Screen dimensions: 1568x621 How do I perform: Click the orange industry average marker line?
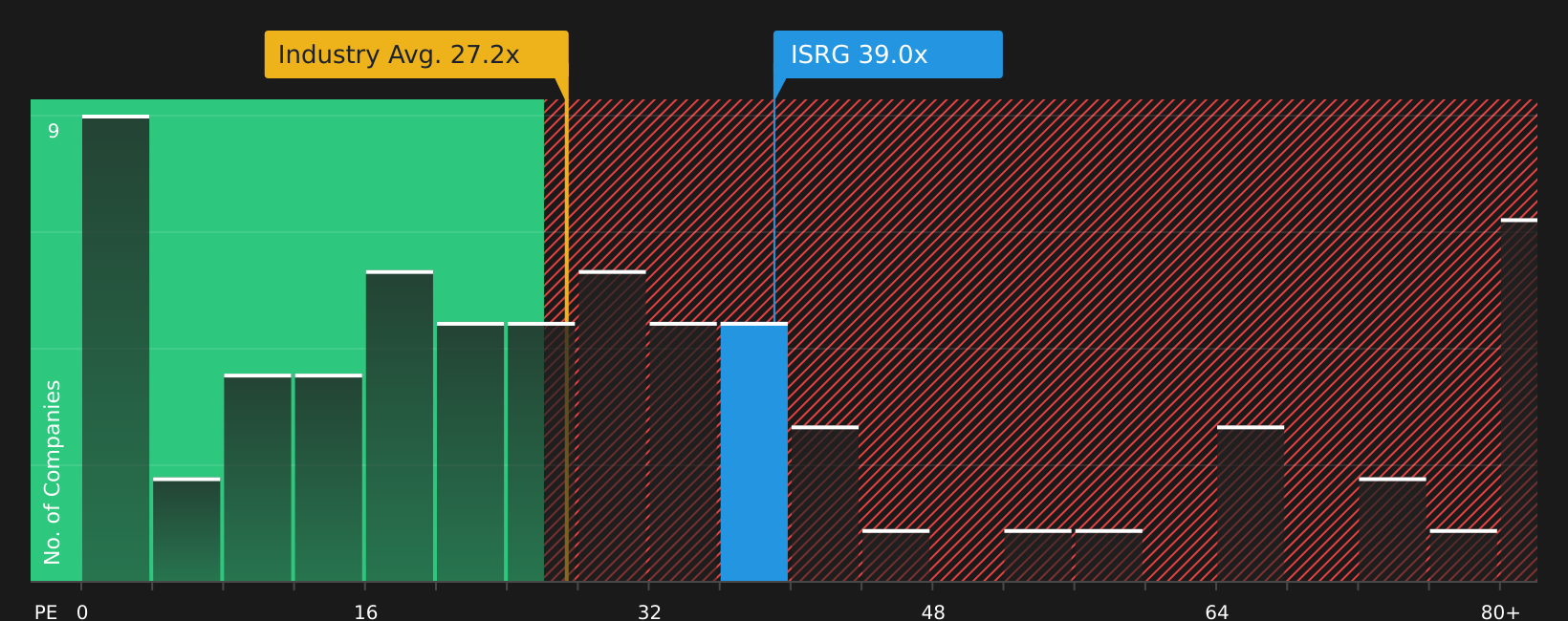tap(566, 330)
